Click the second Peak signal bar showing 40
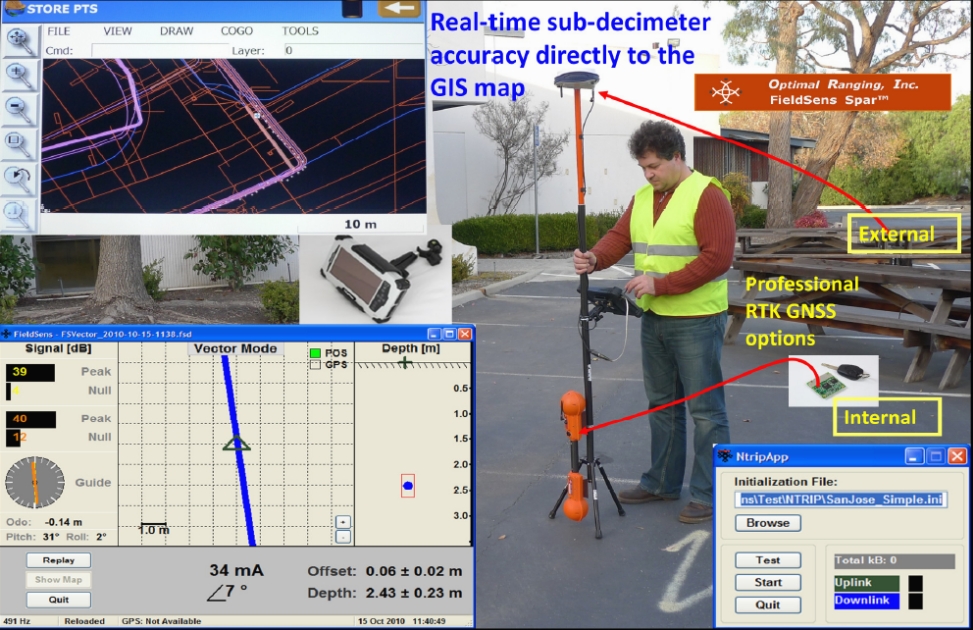Image resolution: width=973 pixels, height=630 pixels. tap(30, 419)
